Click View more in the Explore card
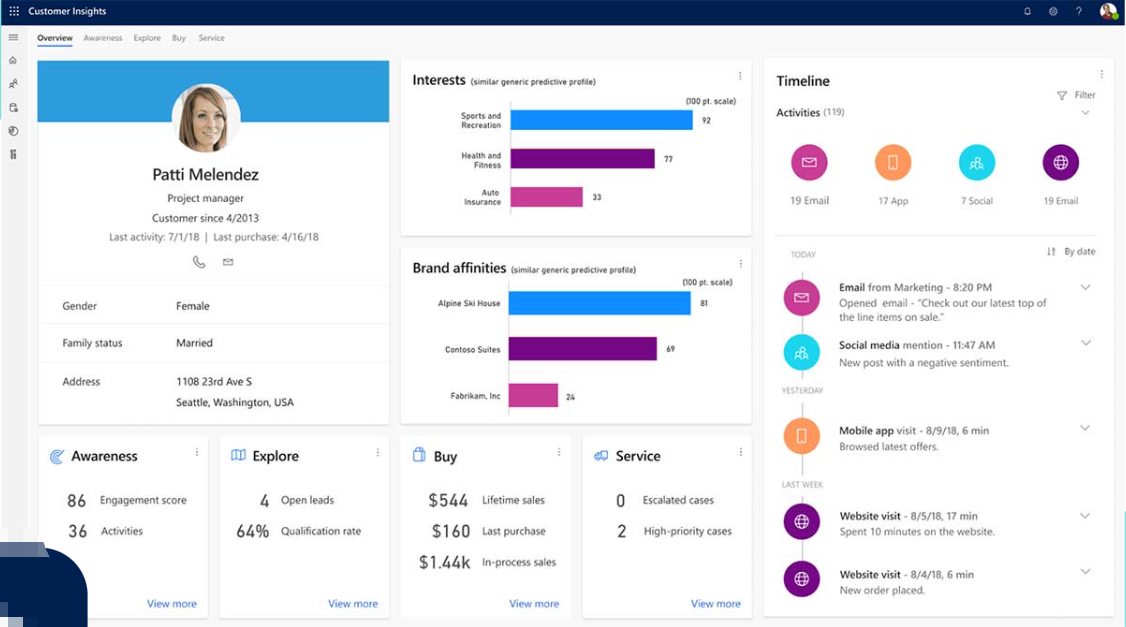 tap(353, 603)
